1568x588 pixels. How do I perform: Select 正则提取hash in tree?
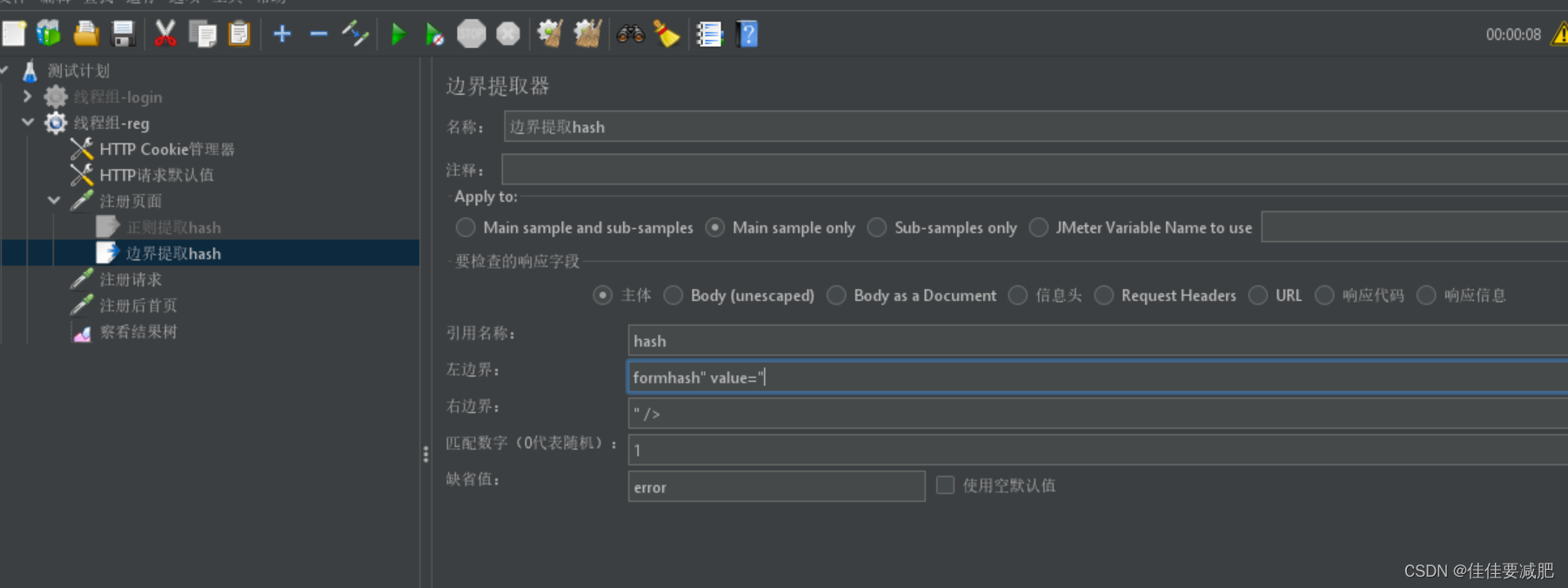[173, 227]
